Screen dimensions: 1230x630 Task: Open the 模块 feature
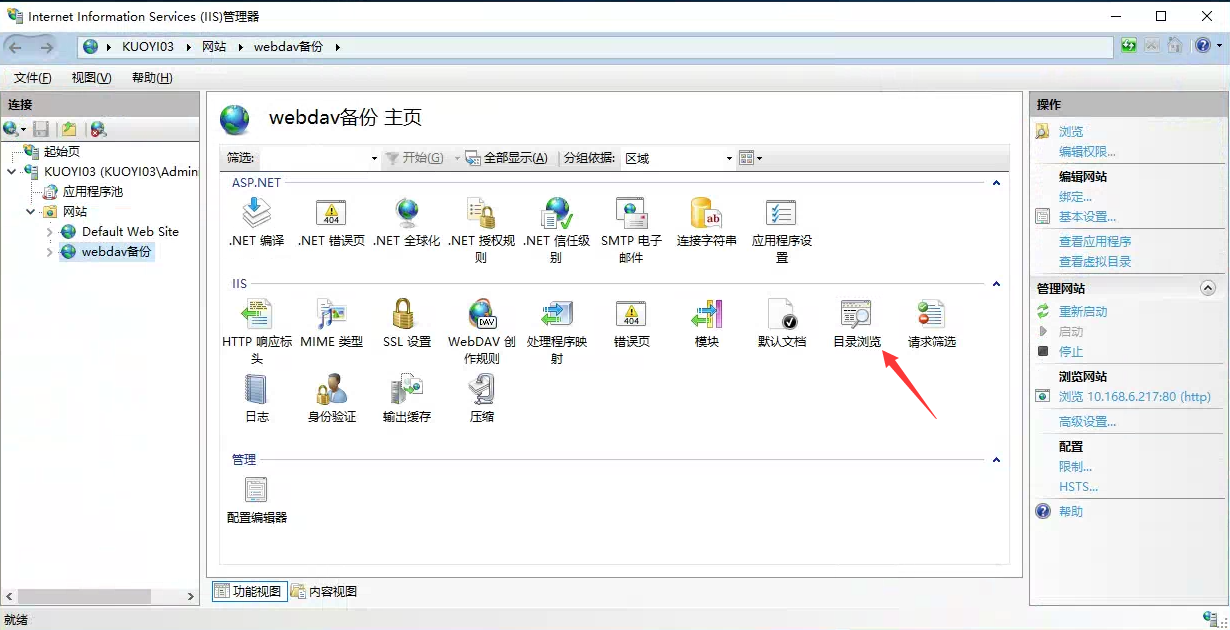[706, 323]
